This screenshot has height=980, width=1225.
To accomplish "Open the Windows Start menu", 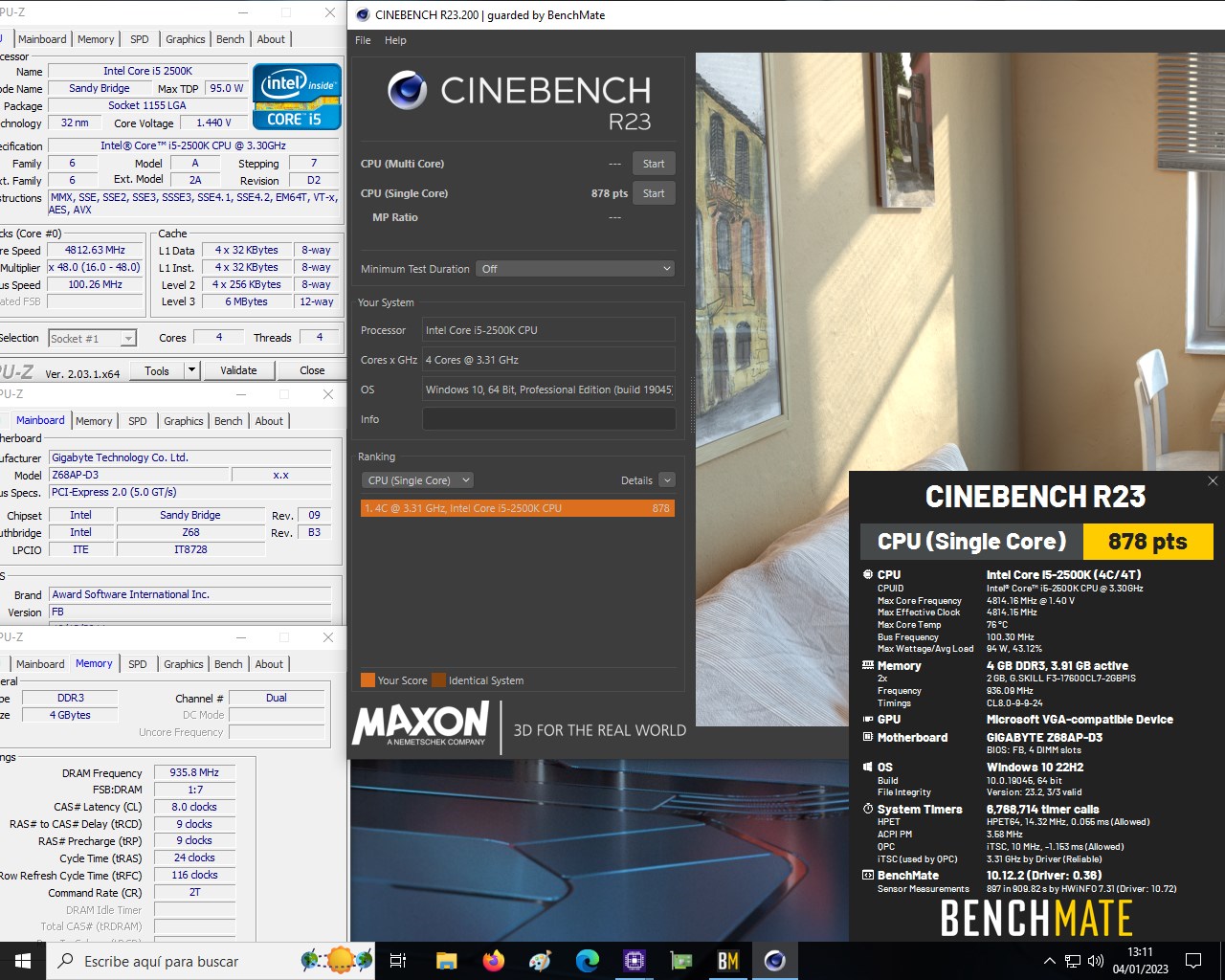I will tap(22, 960).
